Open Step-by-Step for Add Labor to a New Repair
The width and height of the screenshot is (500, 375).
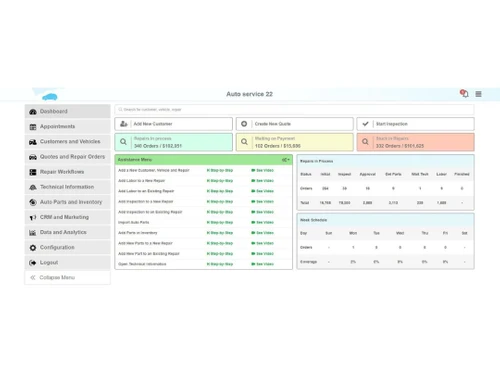[x=220, y=181]
